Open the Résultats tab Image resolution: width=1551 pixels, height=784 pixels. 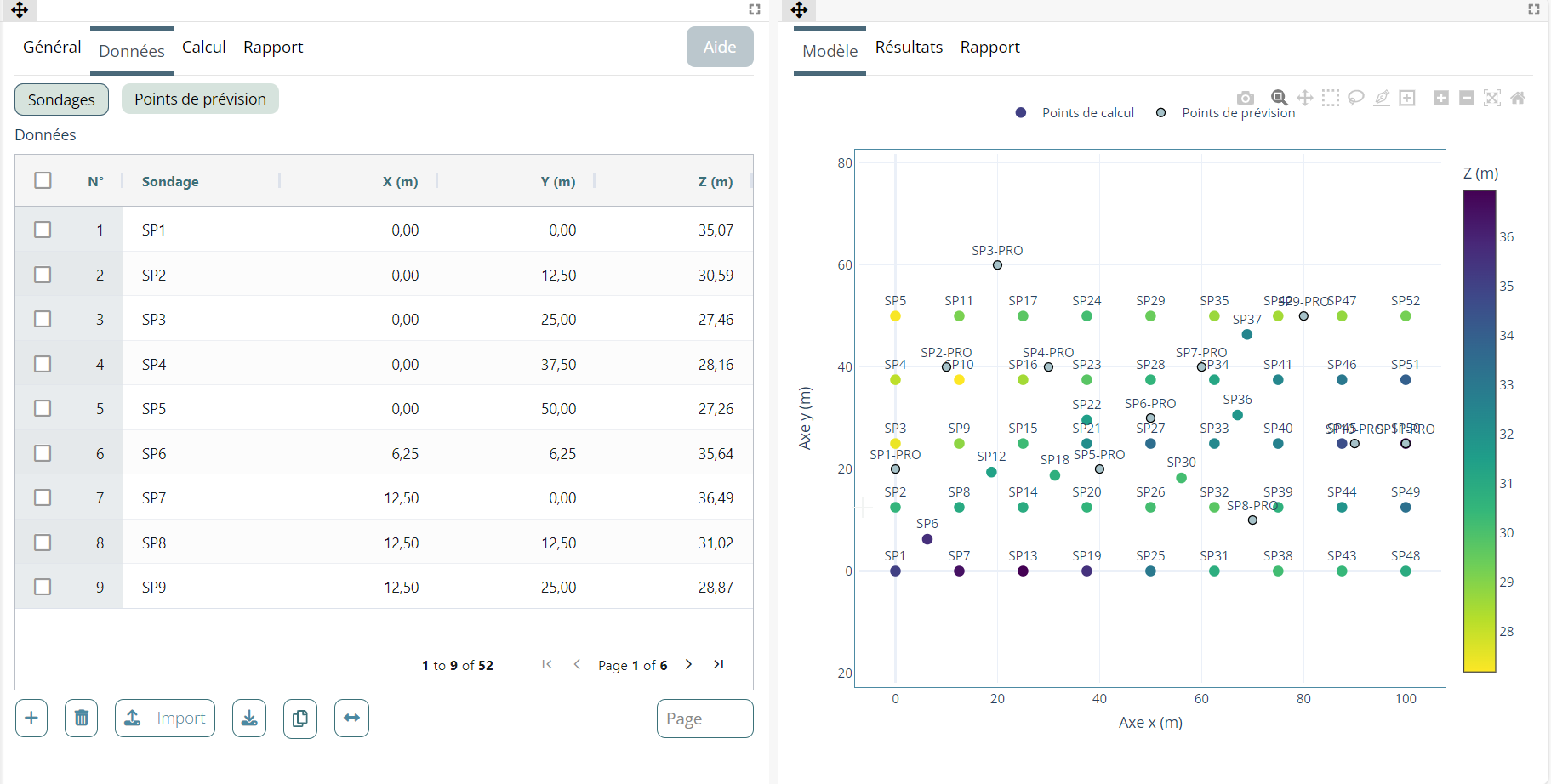pyautogui.click(x=909, y=47)
